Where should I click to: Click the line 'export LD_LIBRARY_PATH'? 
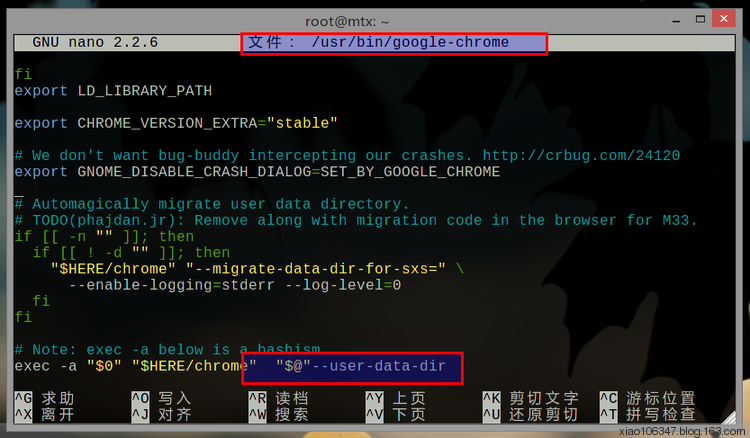[113, 91]
